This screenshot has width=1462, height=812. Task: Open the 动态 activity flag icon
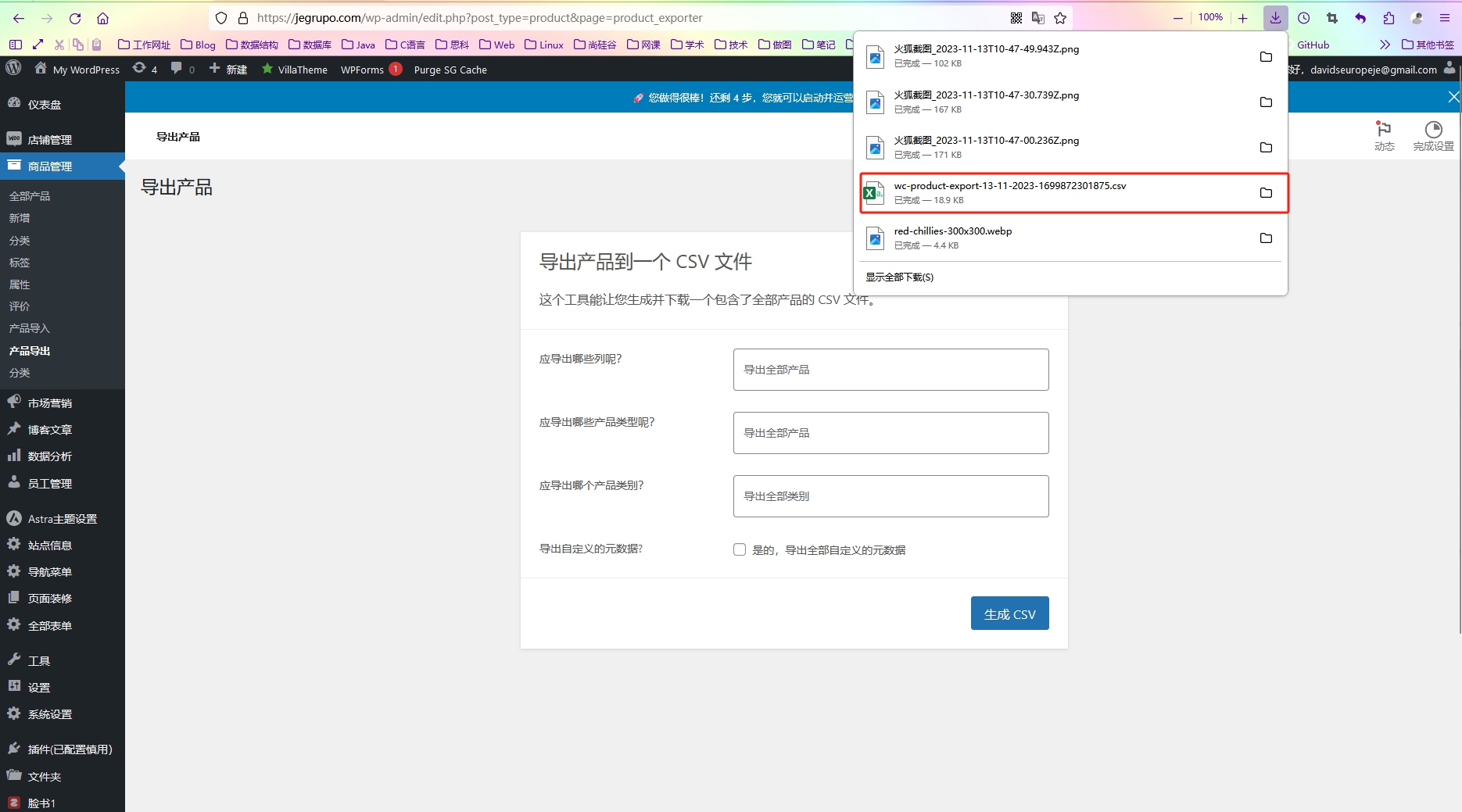[1384, 136]
